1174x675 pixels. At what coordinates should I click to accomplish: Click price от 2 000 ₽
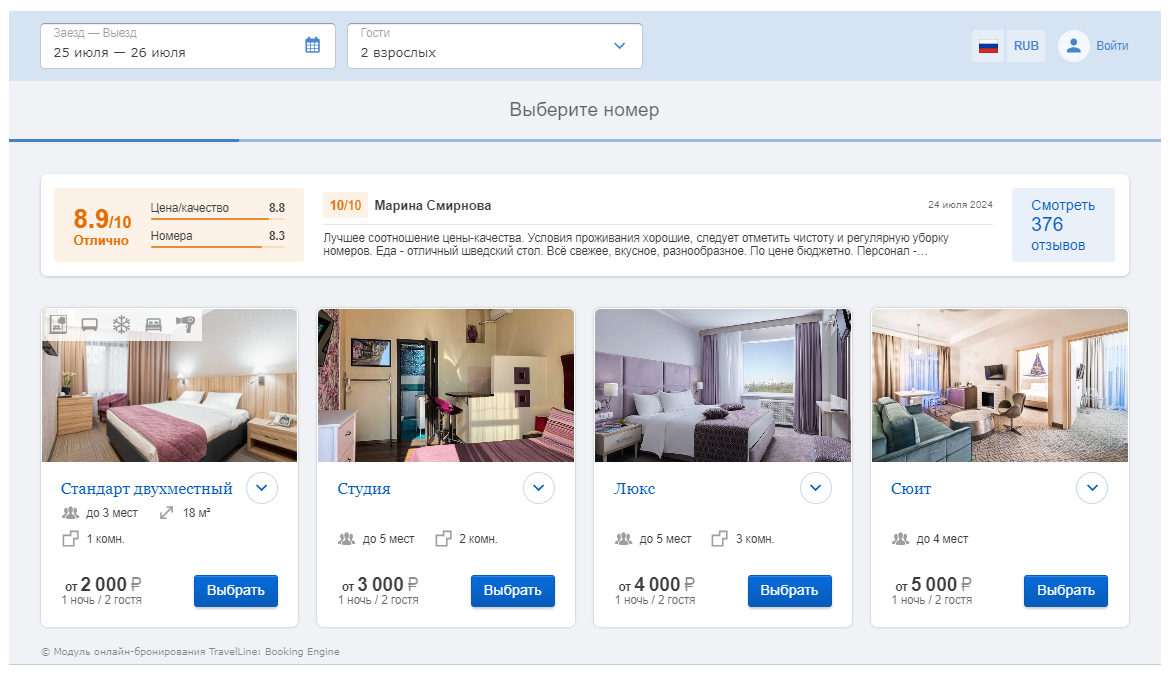(103, 584)
